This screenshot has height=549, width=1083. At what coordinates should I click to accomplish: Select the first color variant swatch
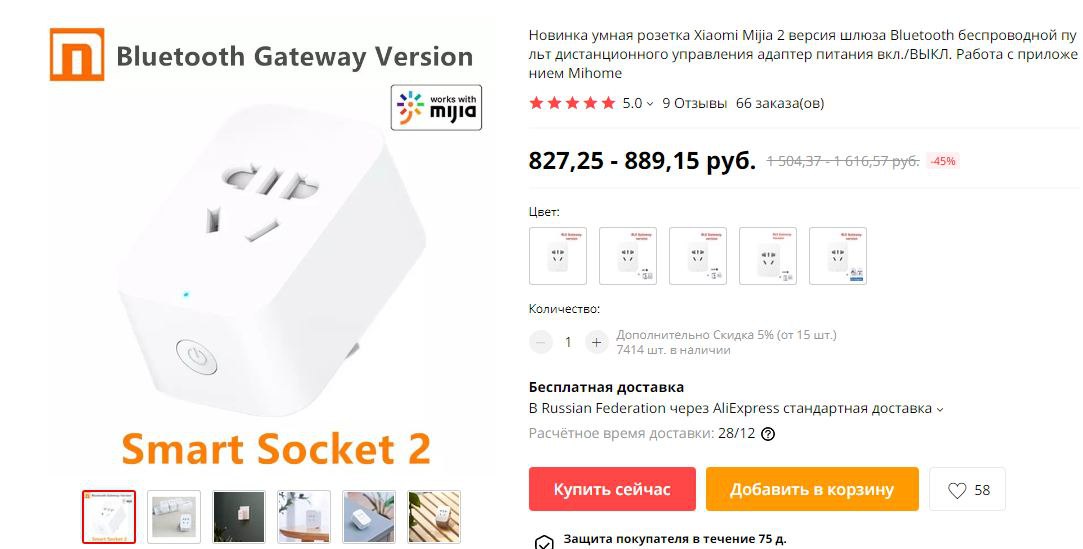tap(558, 256)
